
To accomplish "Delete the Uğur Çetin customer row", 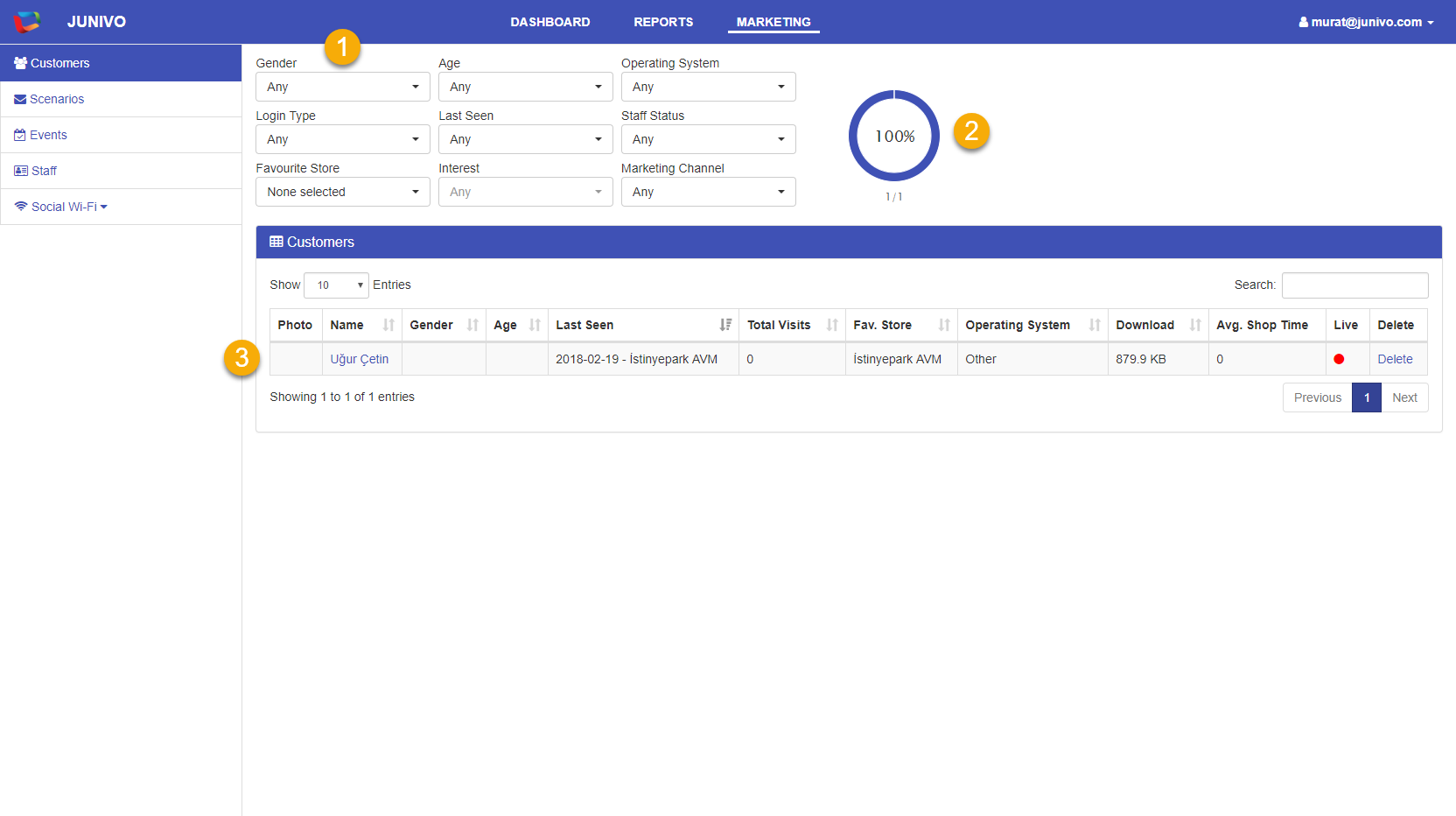I will pyautogui.click(x=1395, y=359).
